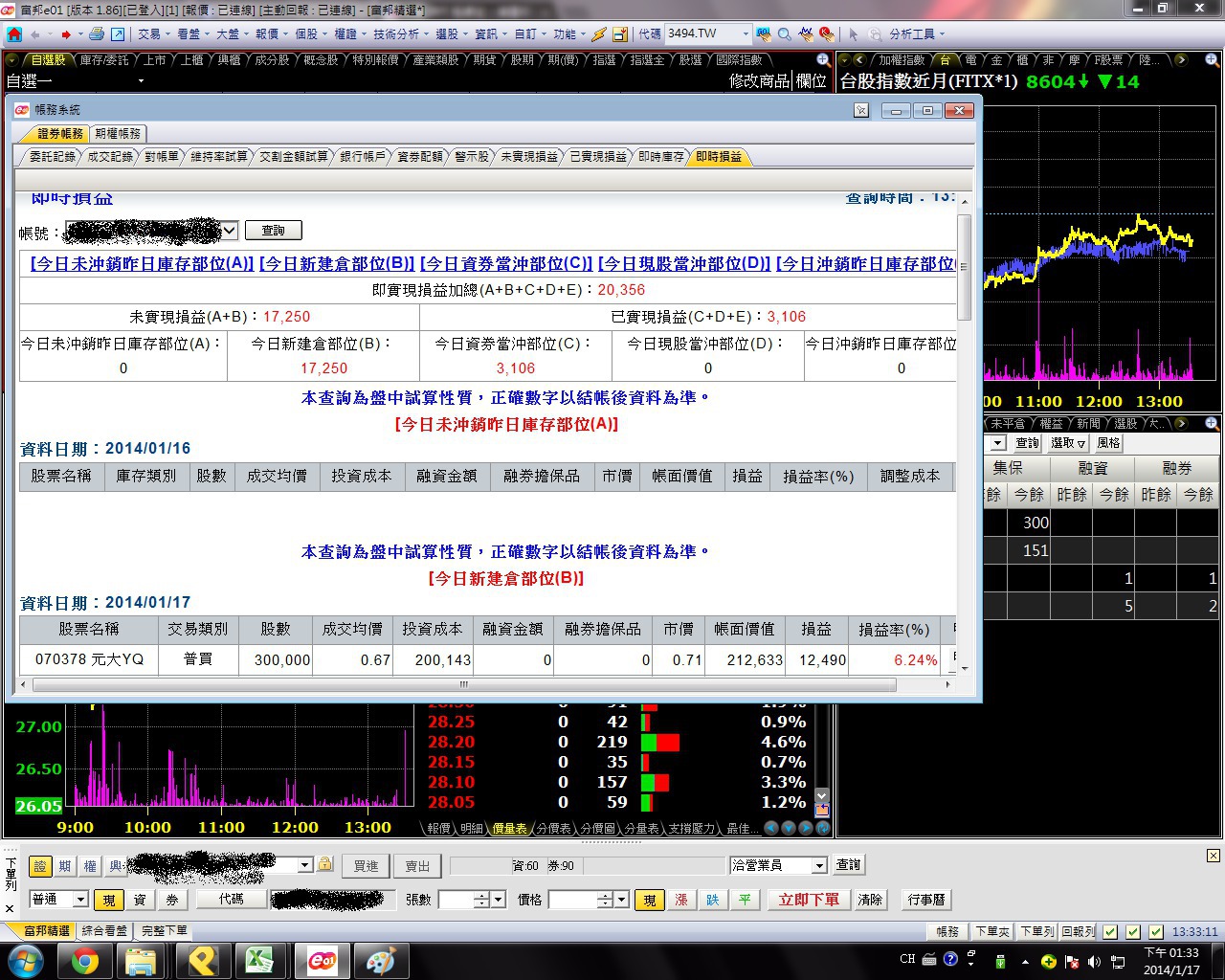Image resolution: width=1225 pixels, height=980 pixels.
Task: Click the lightning bolt quick-order icon
Action: pyautogui.click(x=598, y=34)
